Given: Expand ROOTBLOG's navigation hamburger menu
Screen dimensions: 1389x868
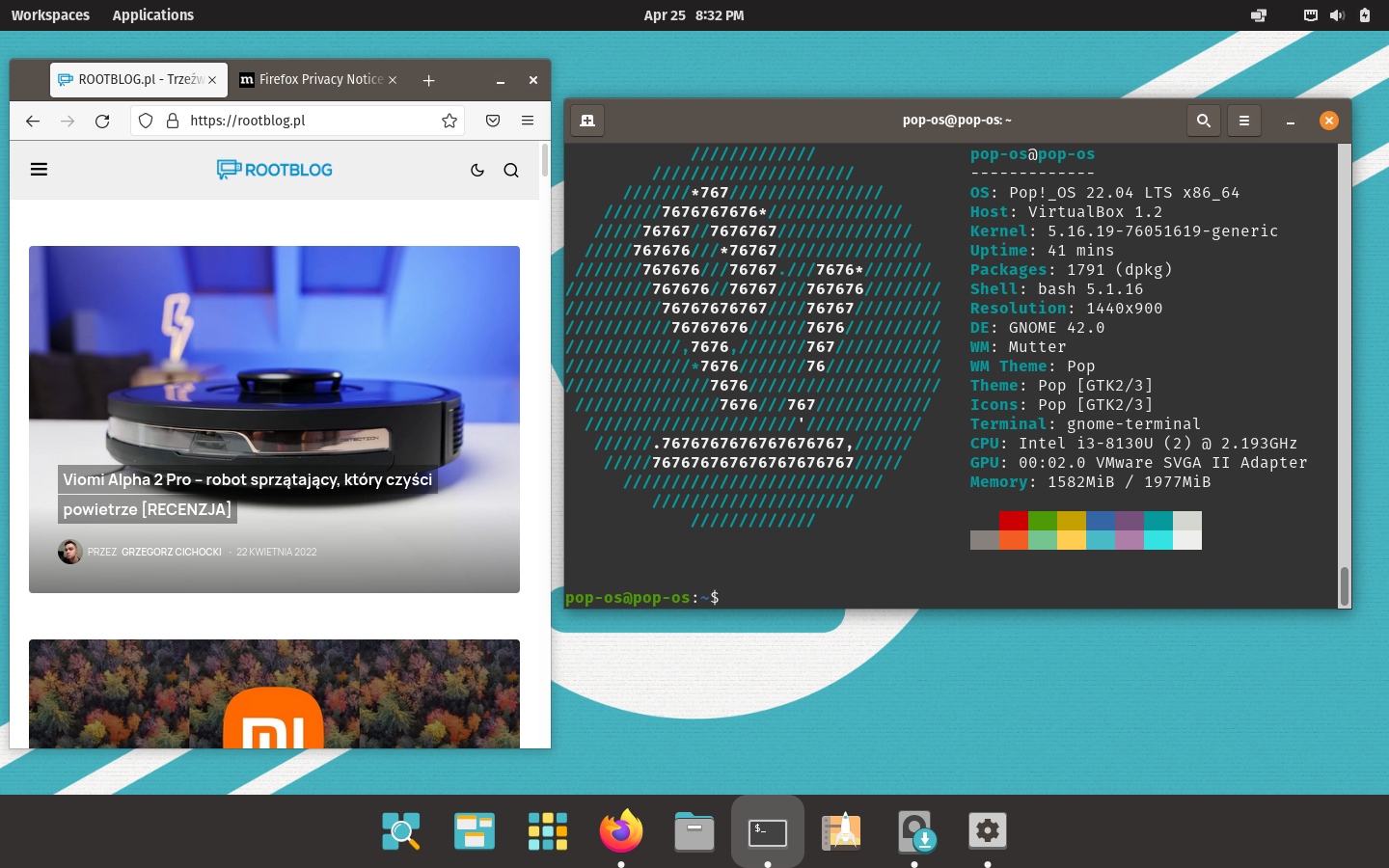Looking at the screenshot, I should tap(39, 169).
